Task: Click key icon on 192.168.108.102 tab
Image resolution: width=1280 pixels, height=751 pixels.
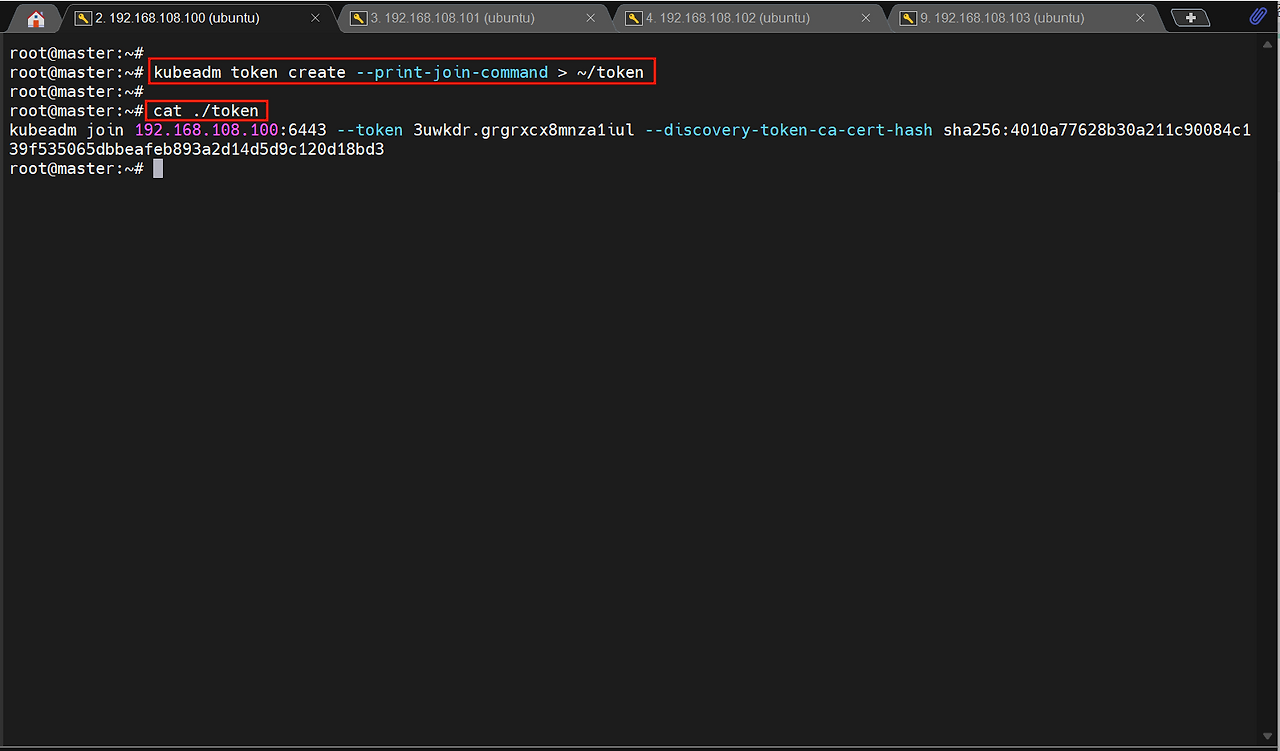Action: (633, 18)
